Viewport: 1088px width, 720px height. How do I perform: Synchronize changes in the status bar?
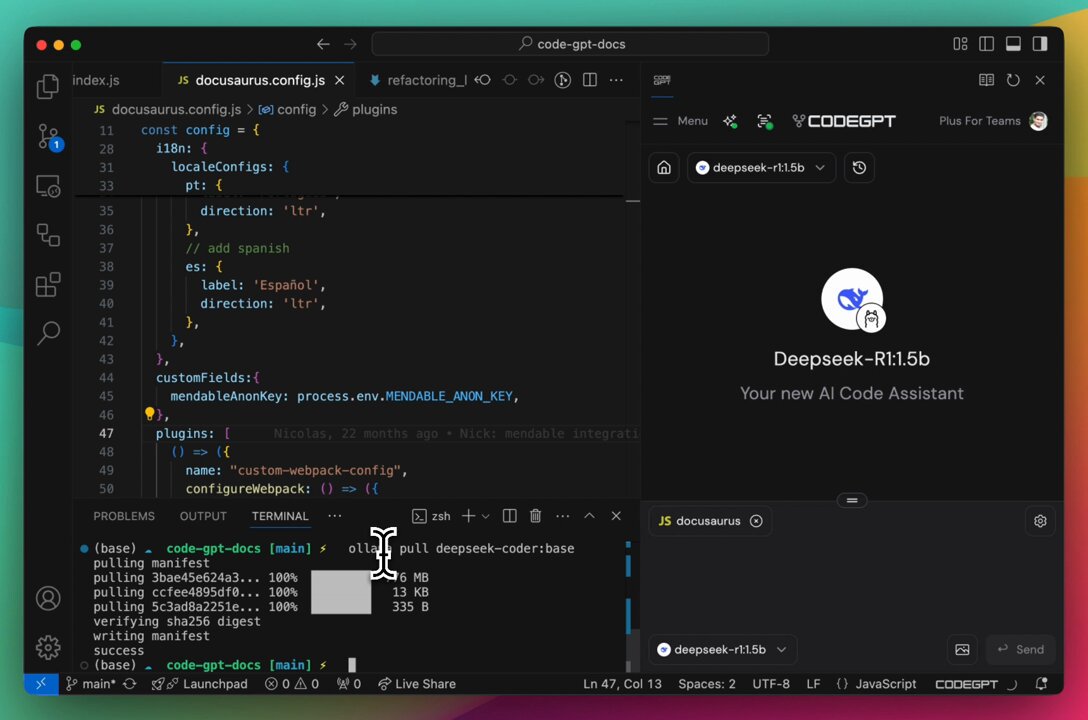[130, 684]
